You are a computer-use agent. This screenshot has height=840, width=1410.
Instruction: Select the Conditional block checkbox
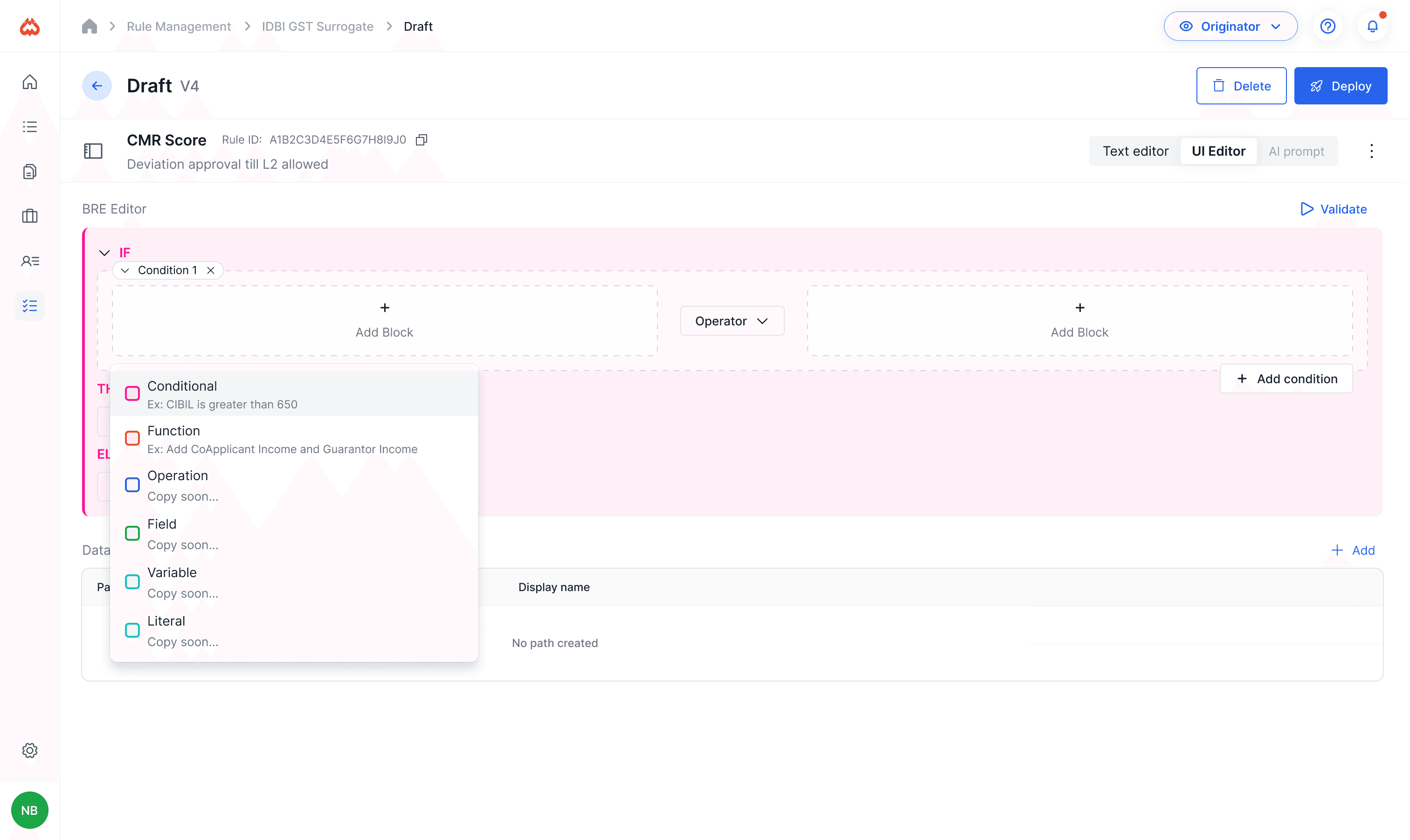132,393
